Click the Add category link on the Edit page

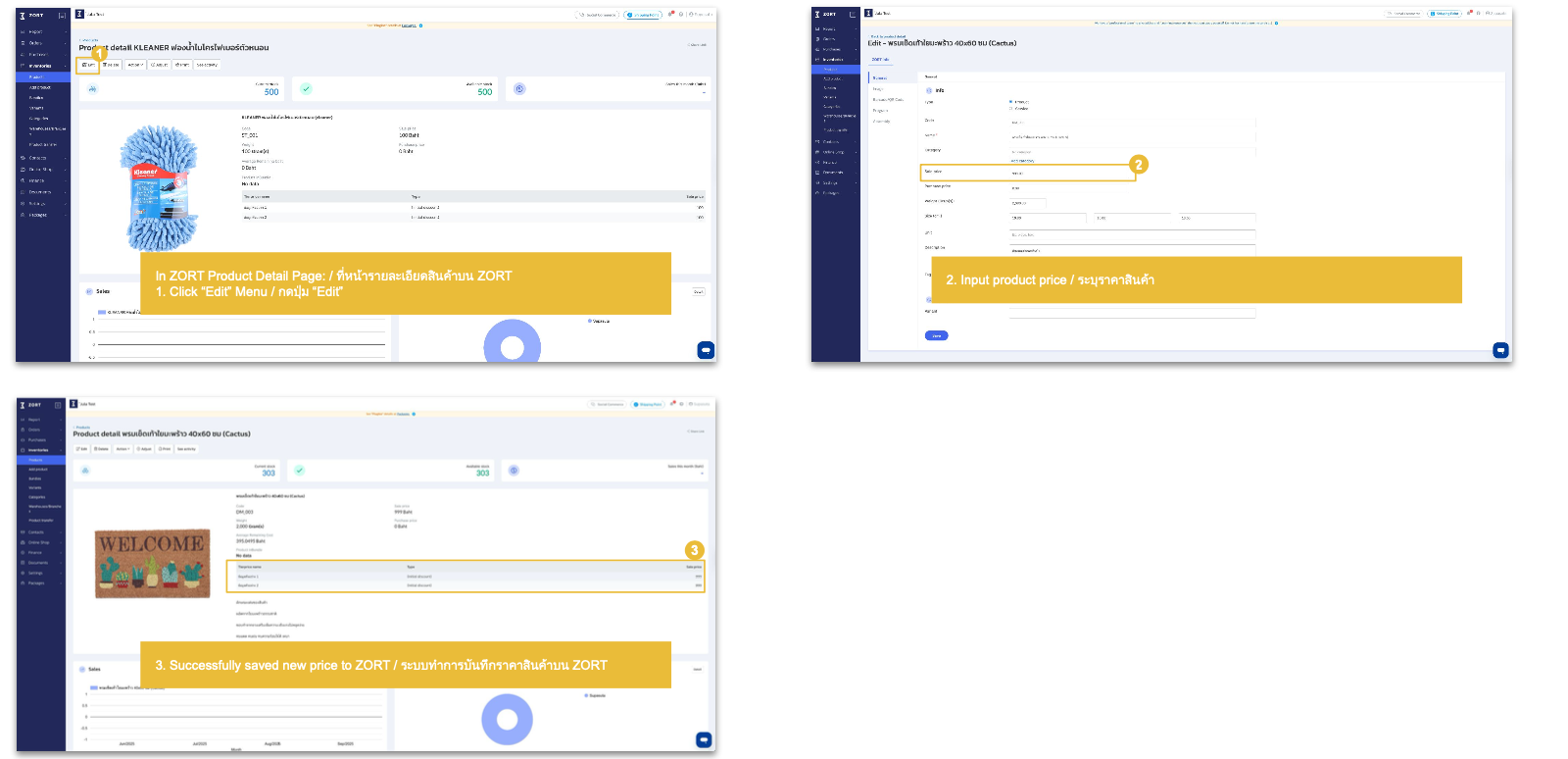1023,161
